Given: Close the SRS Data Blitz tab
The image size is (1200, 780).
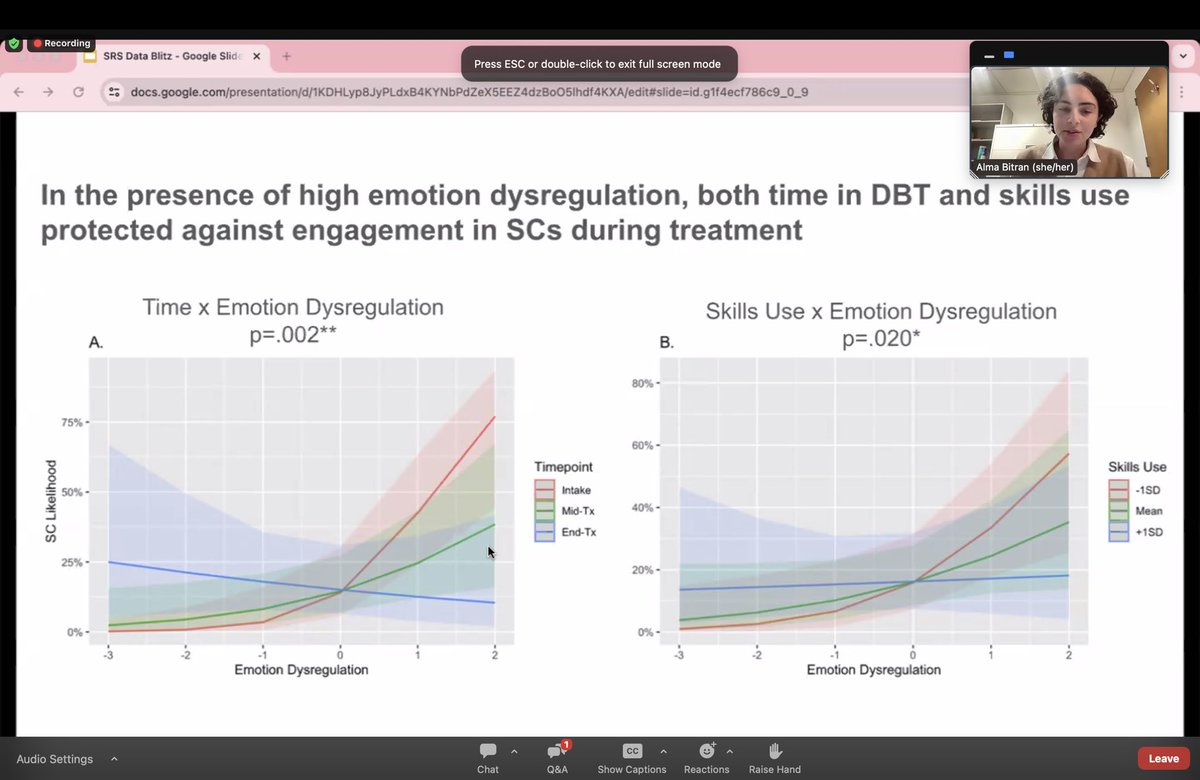Looking at the screenshot, I should (257, 57).
